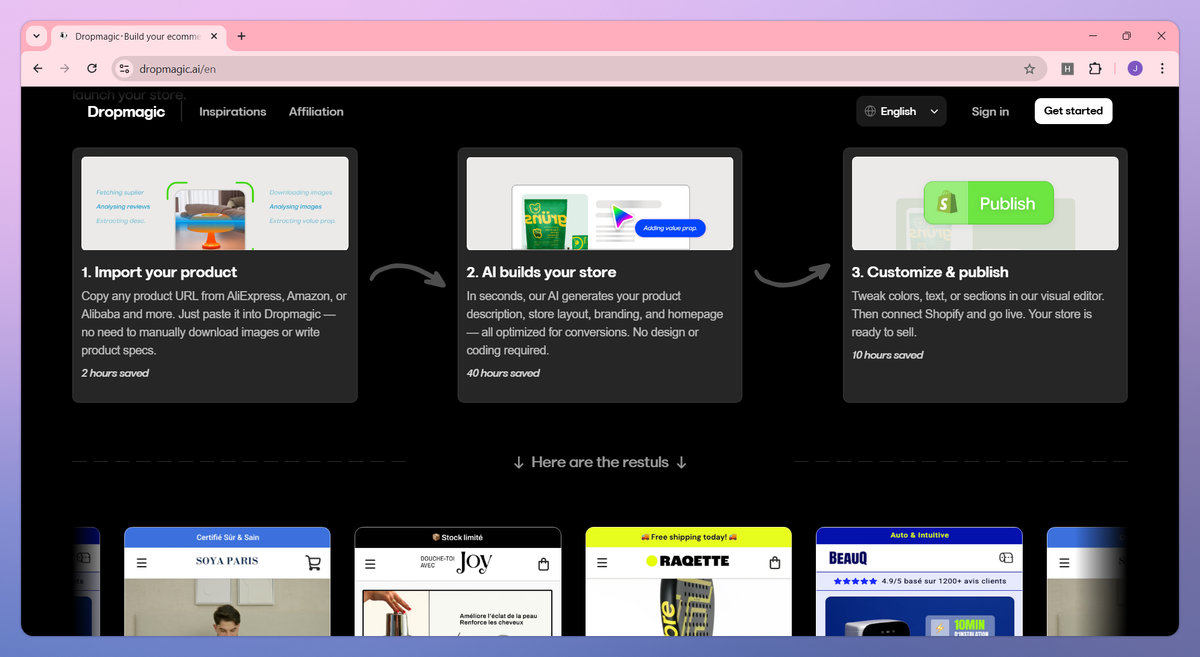Open the Joy store hamburger menu

click(371, 564)
